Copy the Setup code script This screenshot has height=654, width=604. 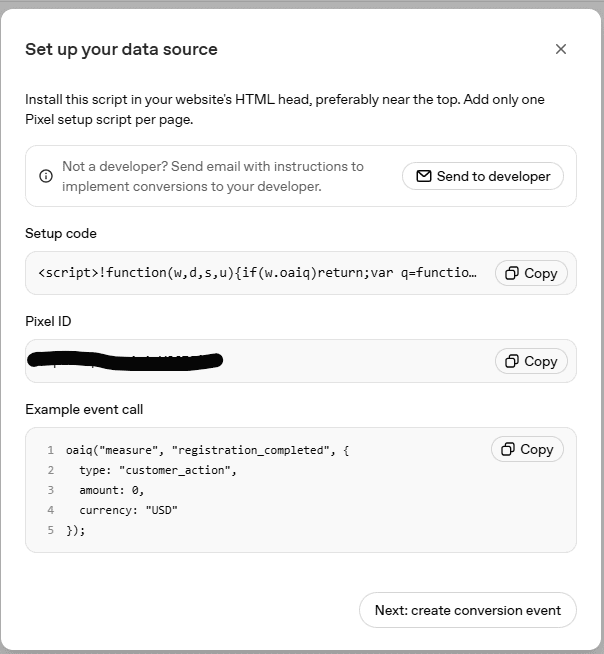click(531, 273)
